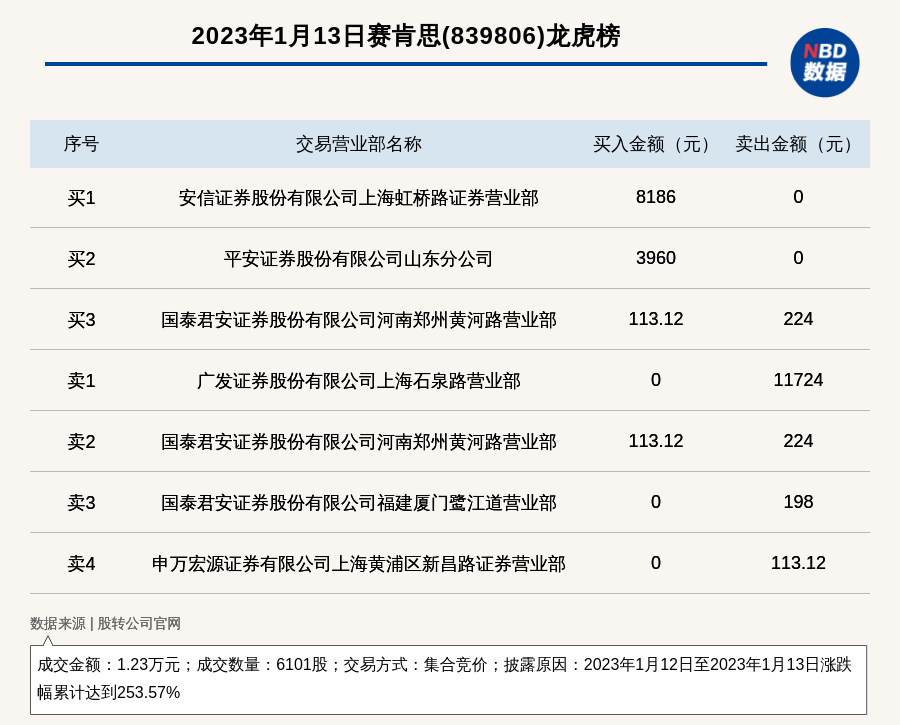Click 国泰君安证券 福建厦门鹭江道营业部 name

click(x=359, y=503)
